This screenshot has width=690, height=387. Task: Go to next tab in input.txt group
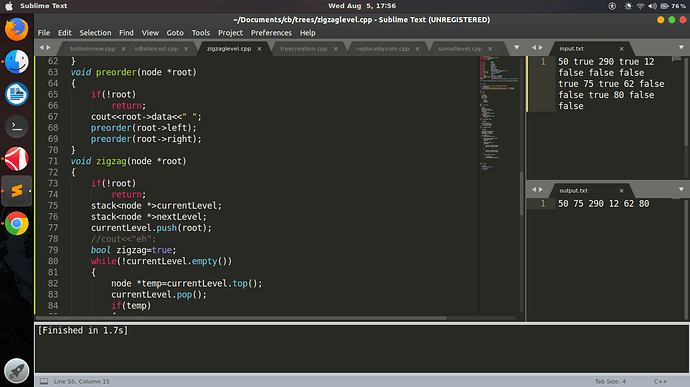click(541, 48)
